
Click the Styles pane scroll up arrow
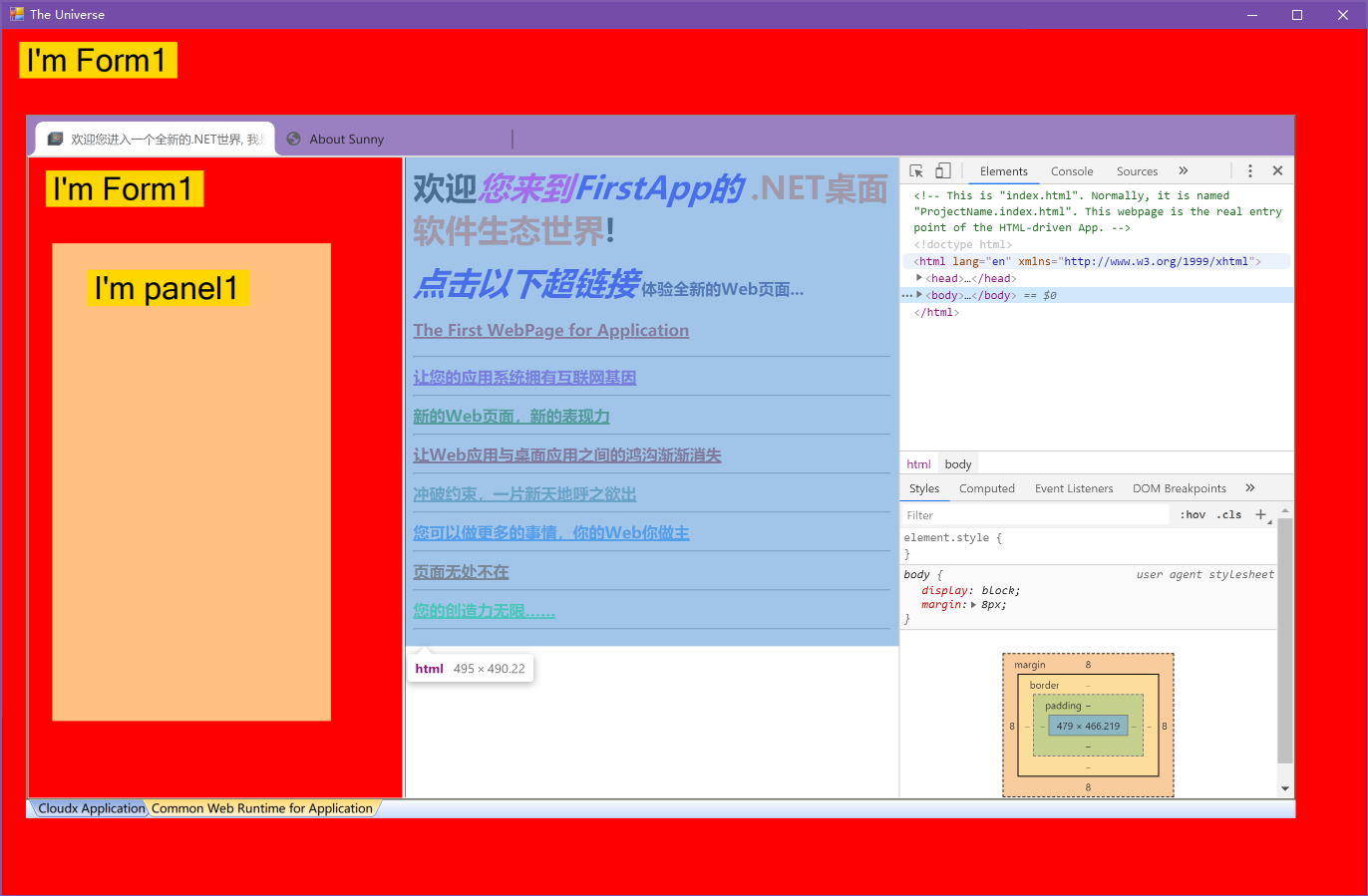1285,510
